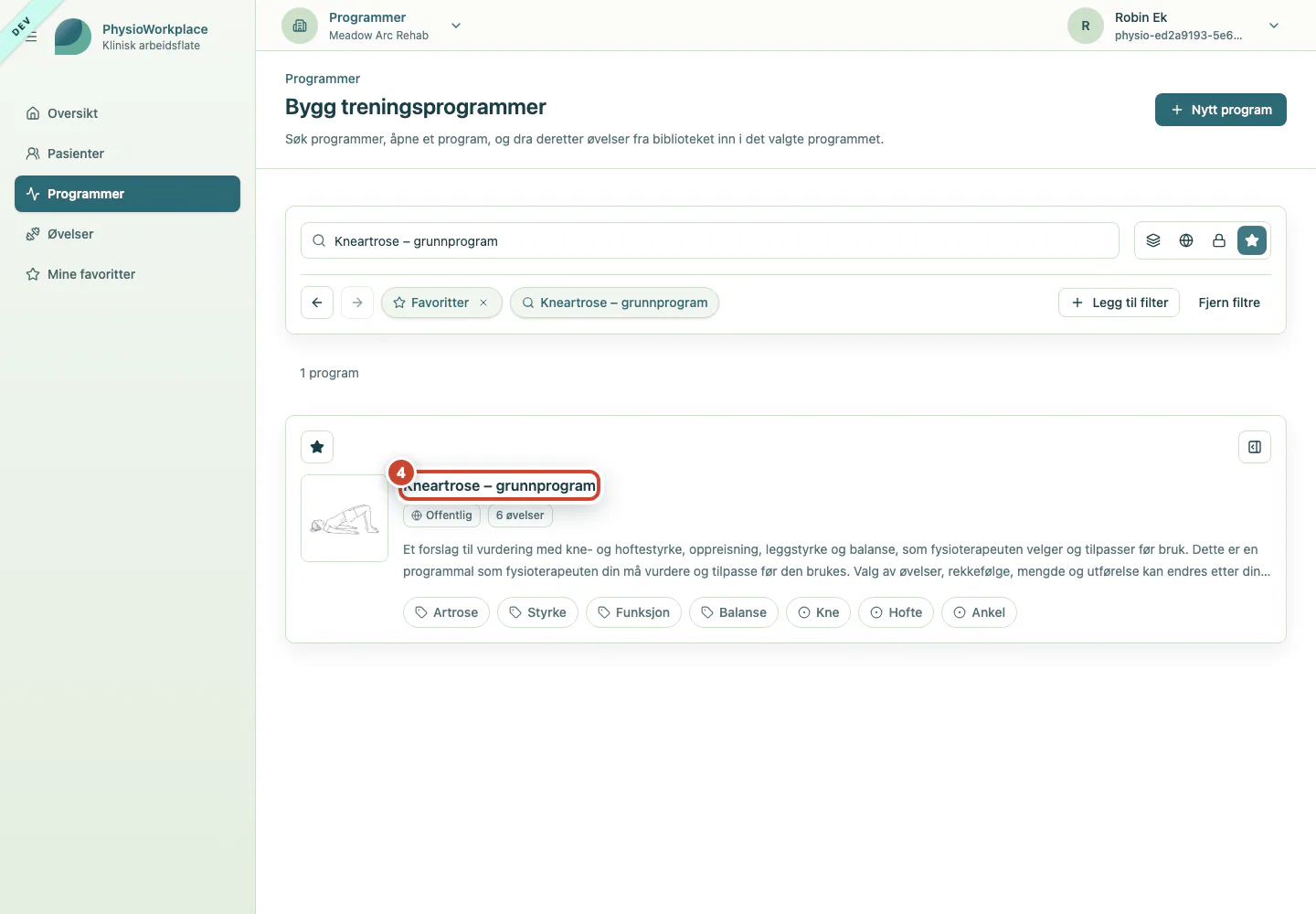
Task: Open Mine favoritter in the sidebar
Action: [x=127, y=274]
